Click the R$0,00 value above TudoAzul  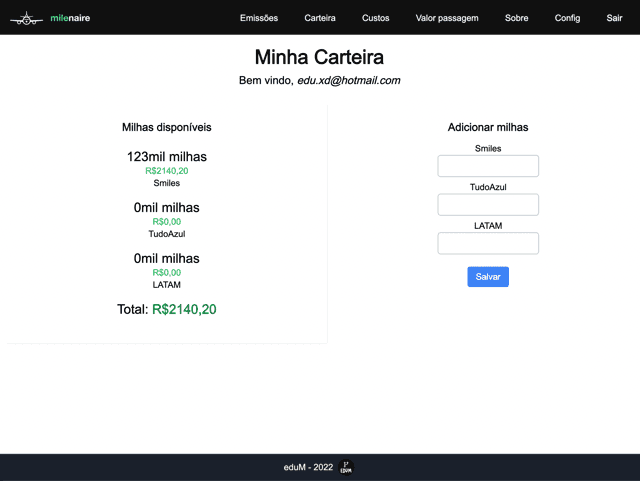click(167, 222)
